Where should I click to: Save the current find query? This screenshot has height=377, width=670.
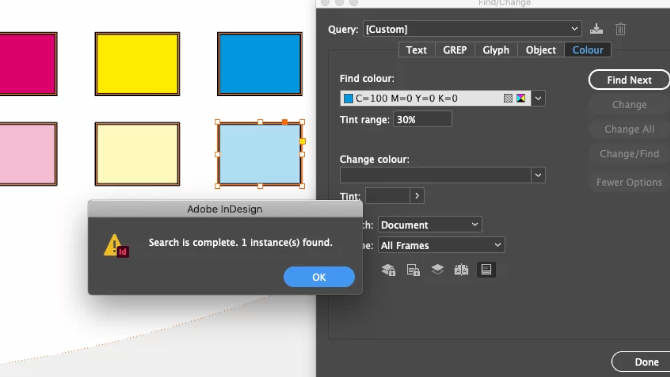tap(597, 29)
